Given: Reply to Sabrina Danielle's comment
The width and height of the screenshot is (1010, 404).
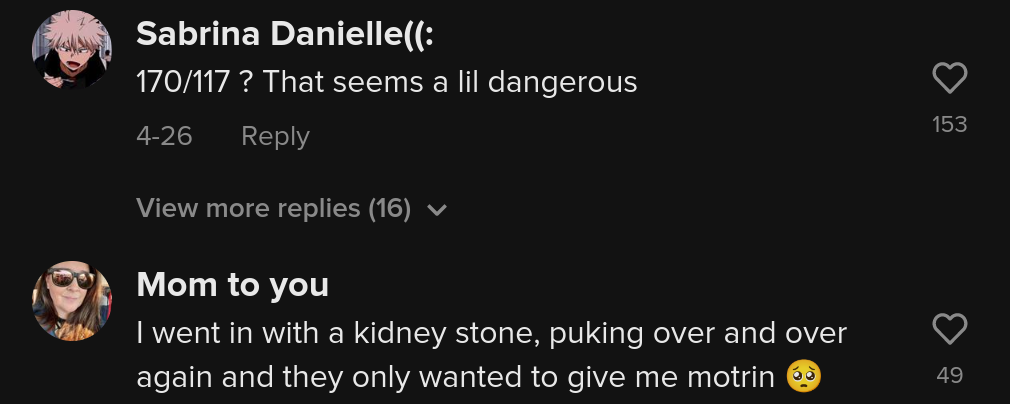Looking at the screenshot, I should [x=275, y=136].
